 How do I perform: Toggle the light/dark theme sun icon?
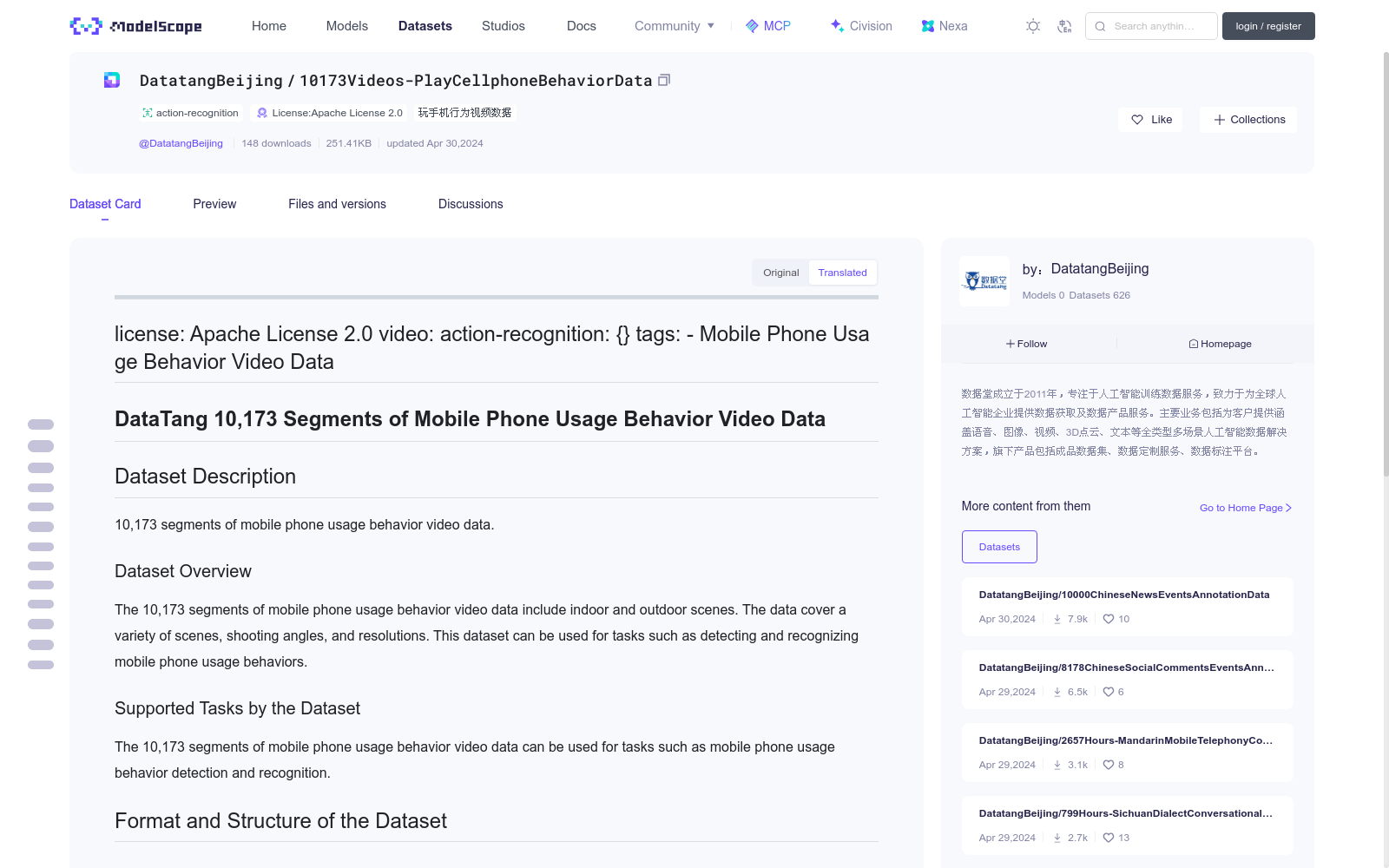click(x=1033, y=26)
